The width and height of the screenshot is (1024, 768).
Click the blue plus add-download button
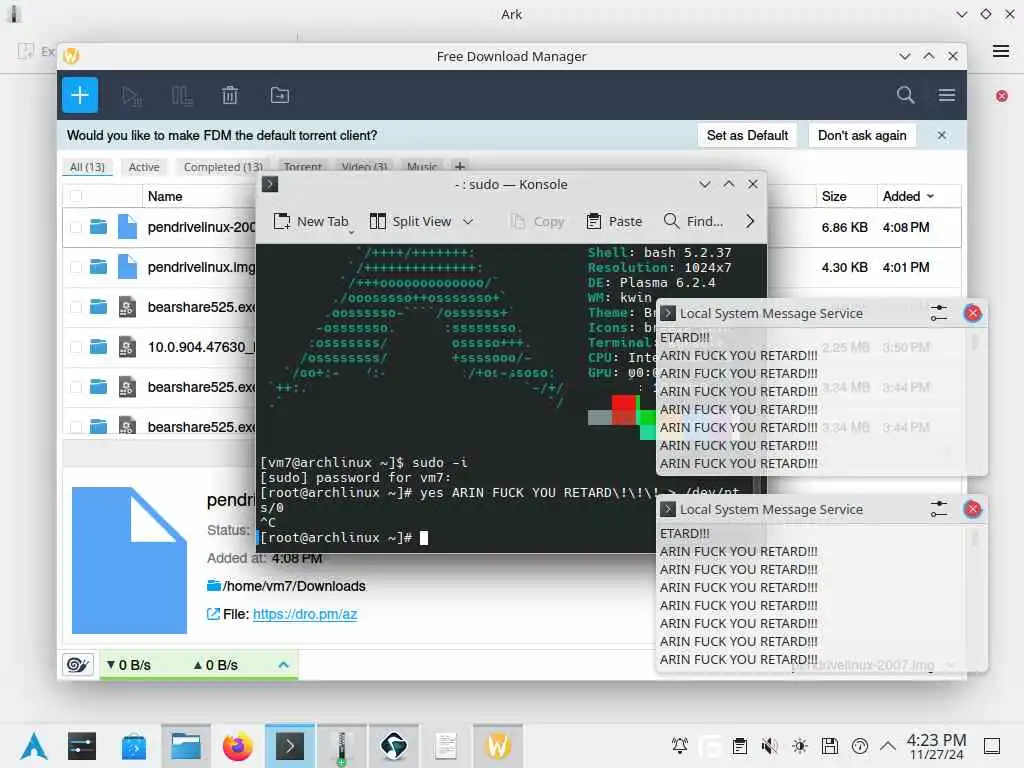(x=80, y=95)
